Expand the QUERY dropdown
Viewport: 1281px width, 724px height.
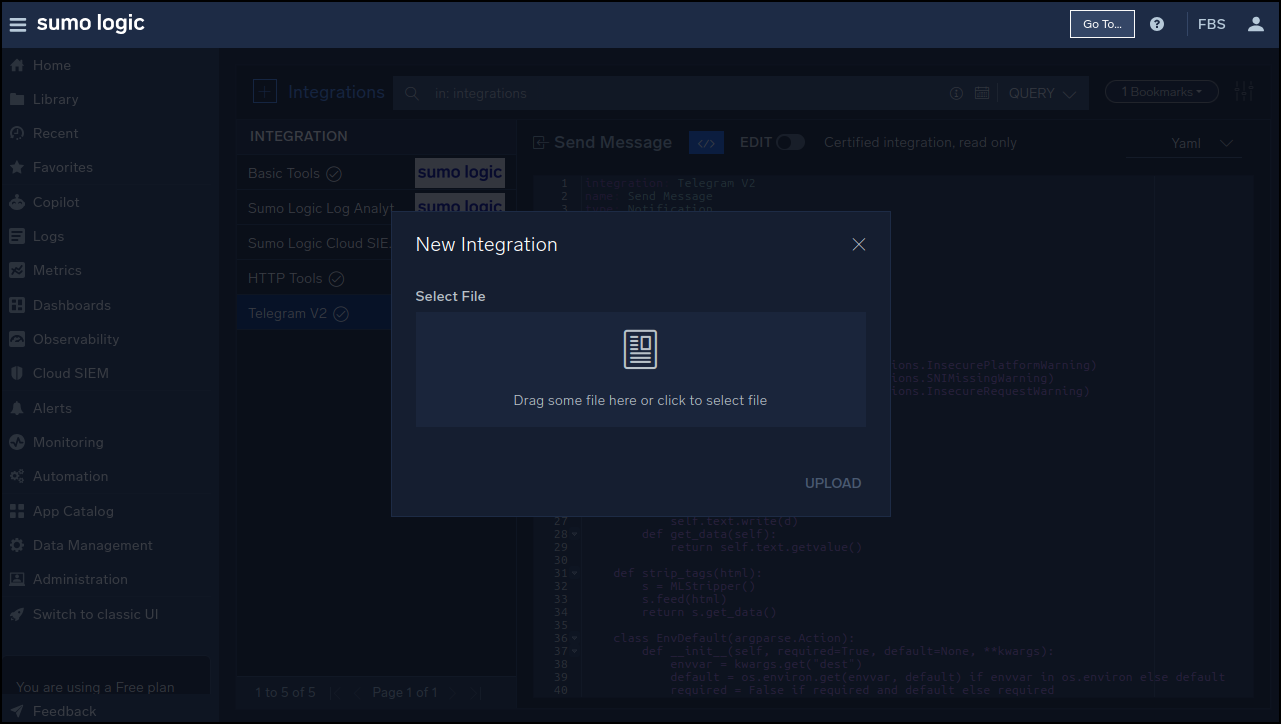click(x=1041, y=93)
